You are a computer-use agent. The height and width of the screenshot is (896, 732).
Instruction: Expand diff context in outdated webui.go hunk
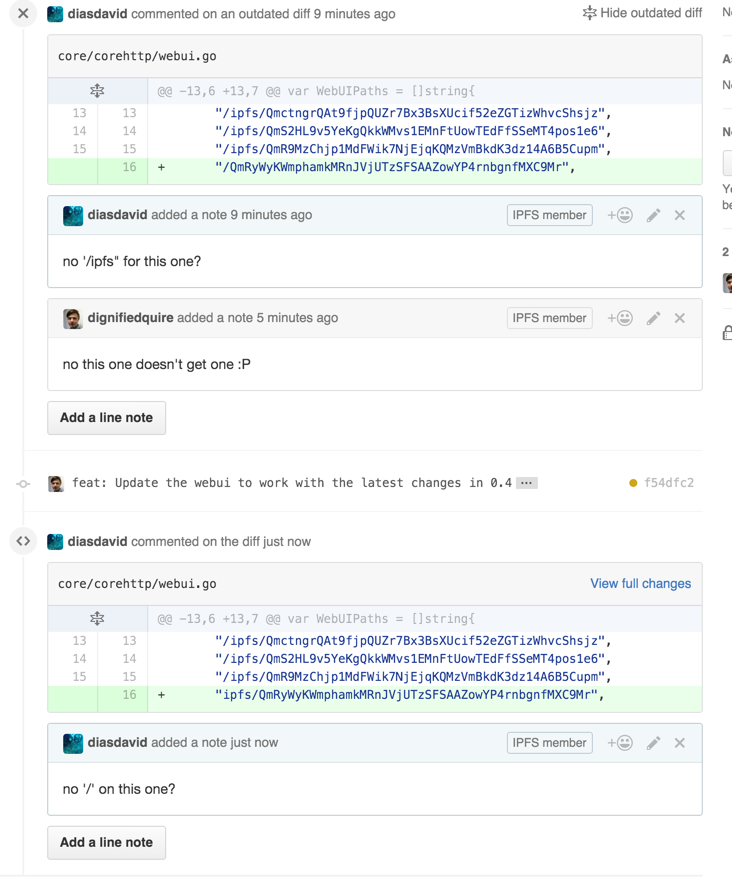(97, 91)
